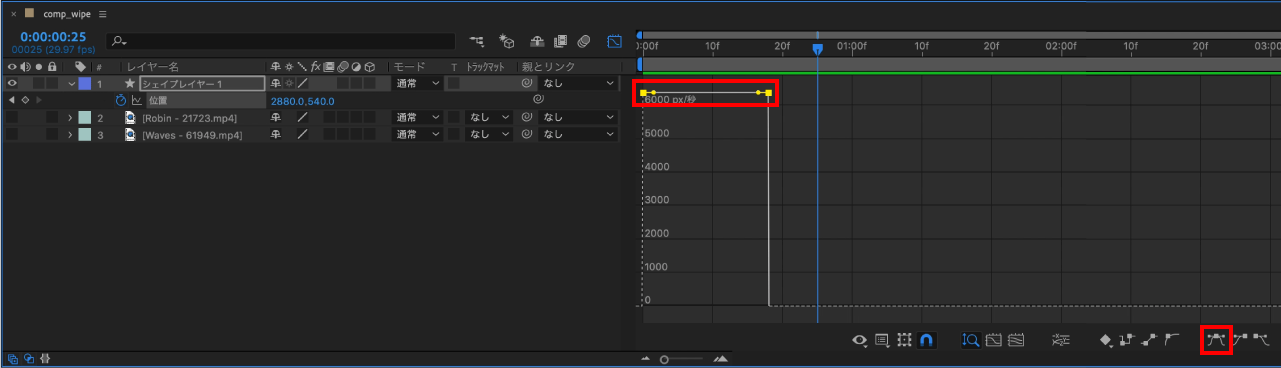Open blend mode dropdown for Waves layer
Viewport: 1281px width, 368px height.
point(417,134)
